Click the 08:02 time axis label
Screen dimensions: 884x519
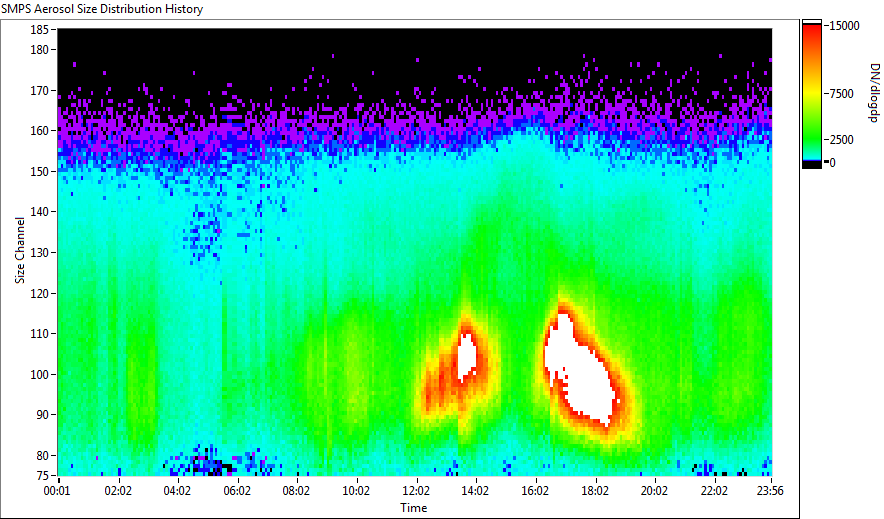tap(296, 491)
